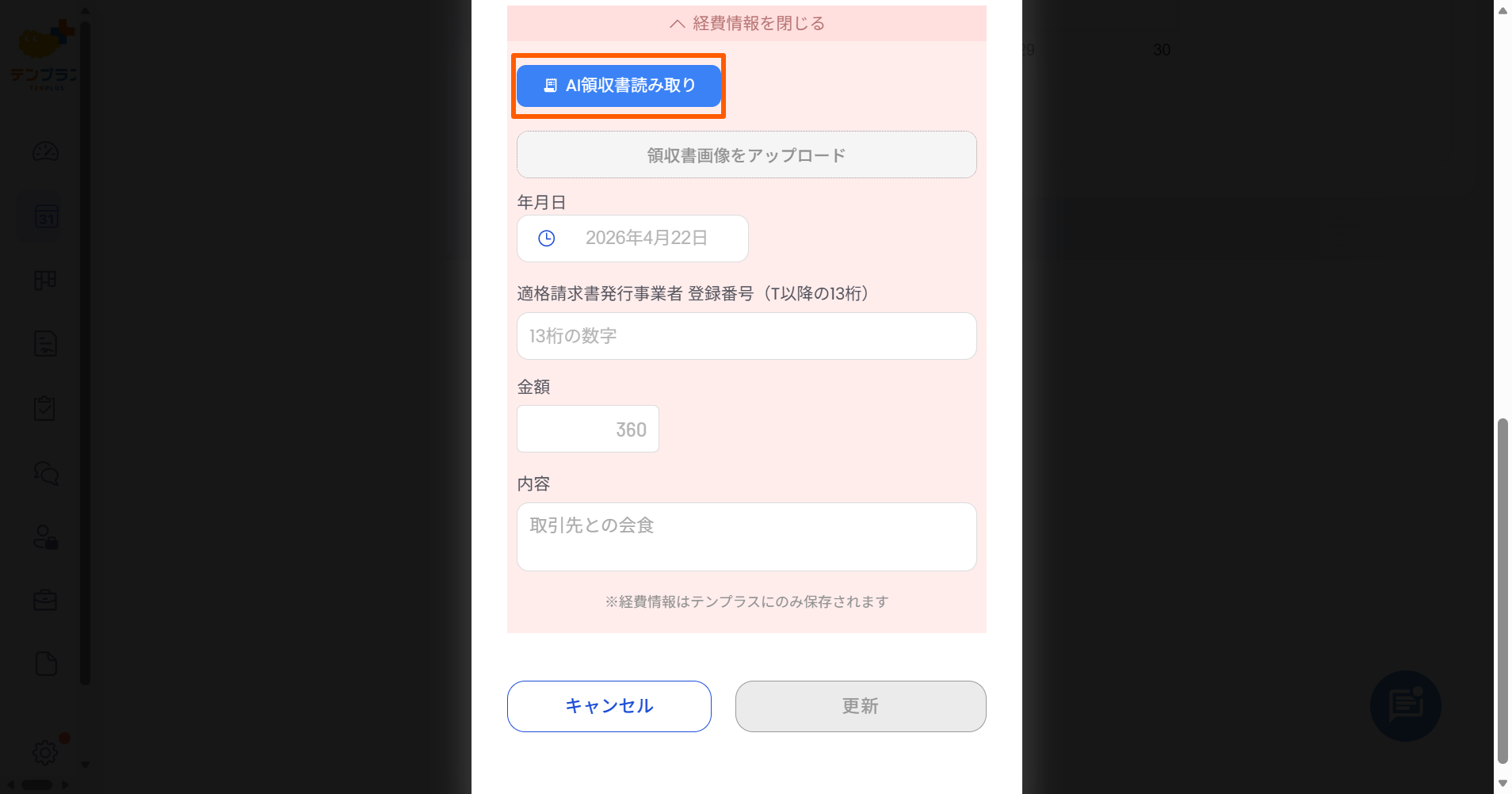Click the 領収書画像をアップロード upload area
1512x794 pixels.
click(745, 155)
